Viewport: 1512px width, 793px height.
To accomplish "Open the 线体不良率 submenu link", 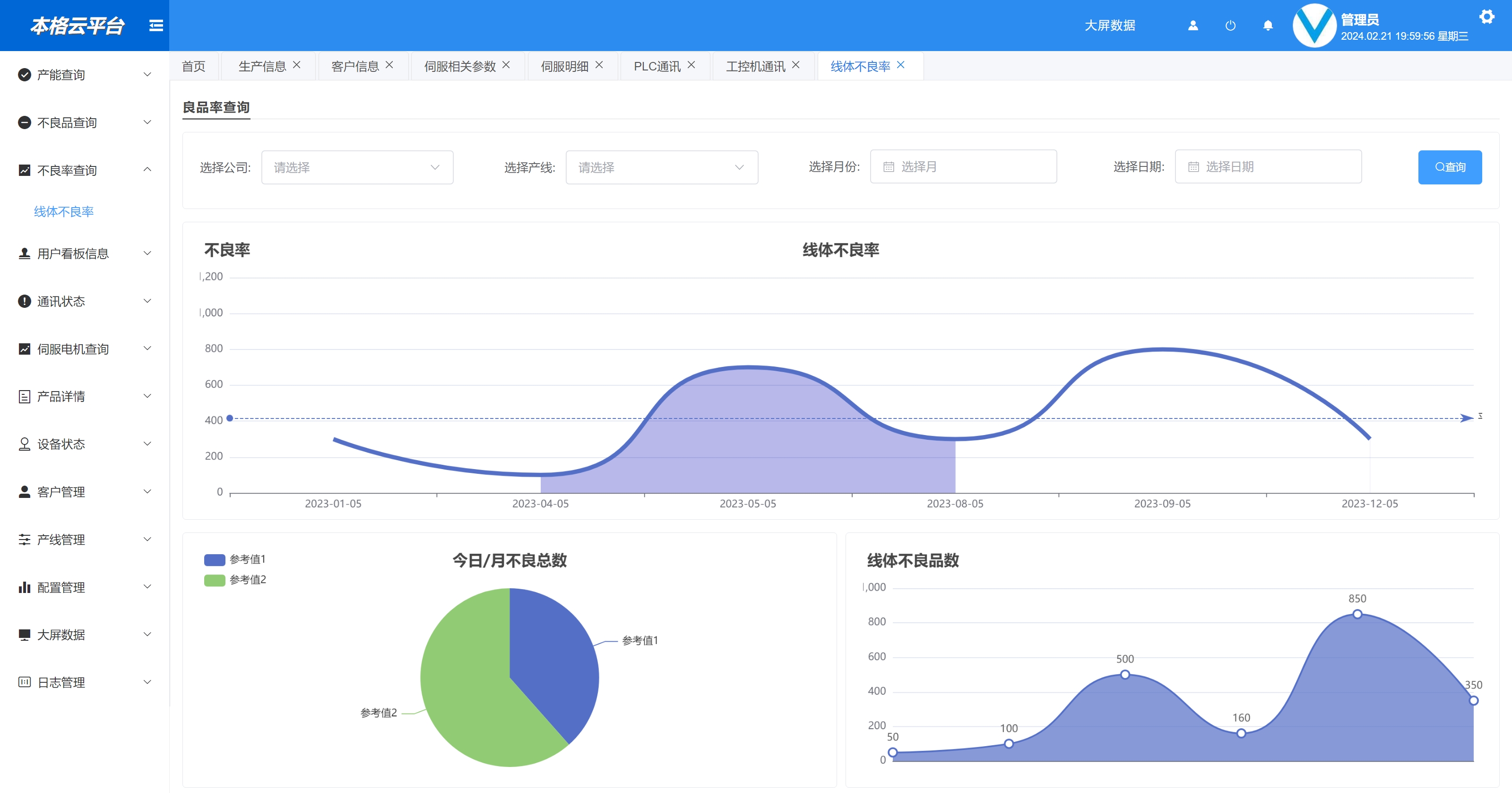I will pyautogui.click(x=63, y=211).
